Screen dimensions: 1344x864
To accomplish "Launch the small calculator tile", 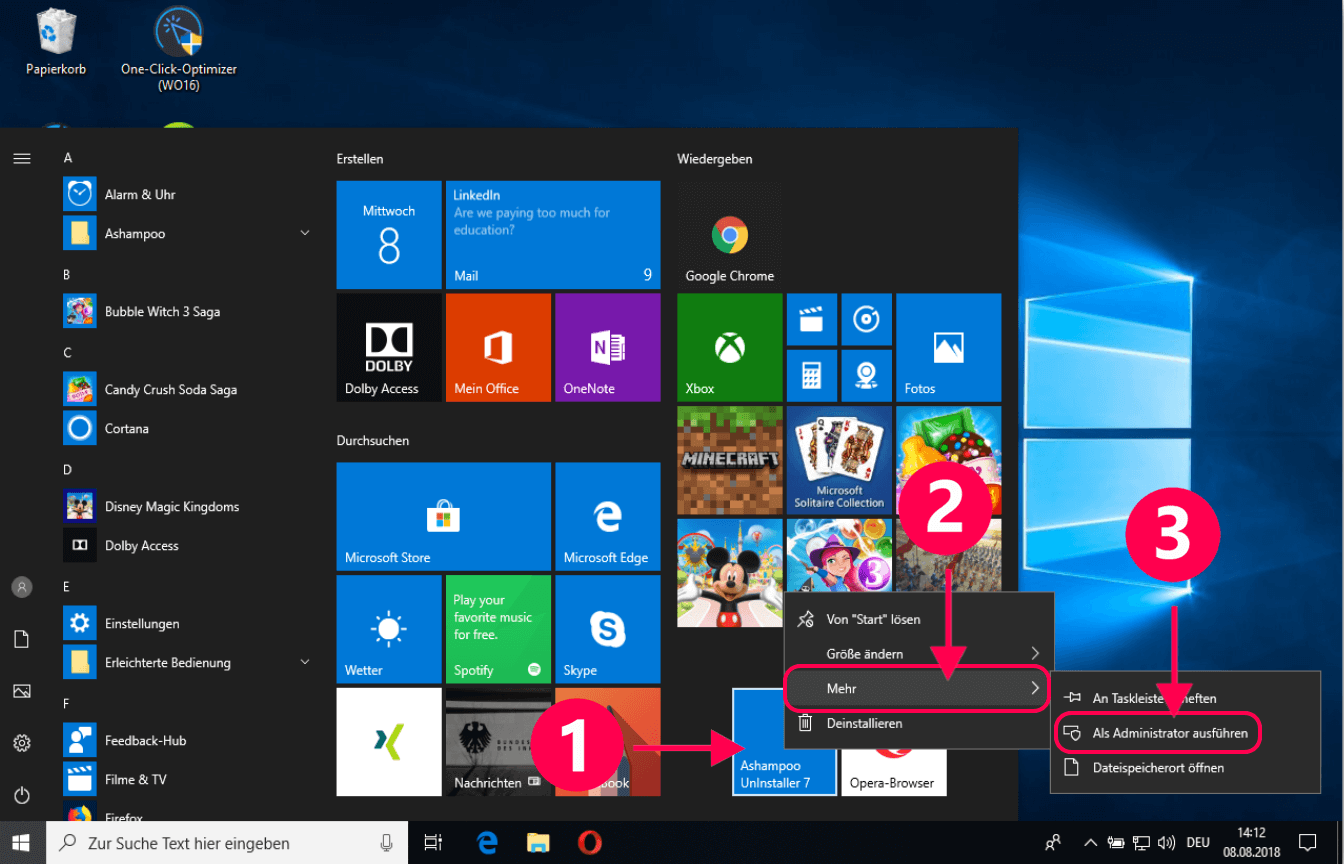I will [x=811, y=374].
